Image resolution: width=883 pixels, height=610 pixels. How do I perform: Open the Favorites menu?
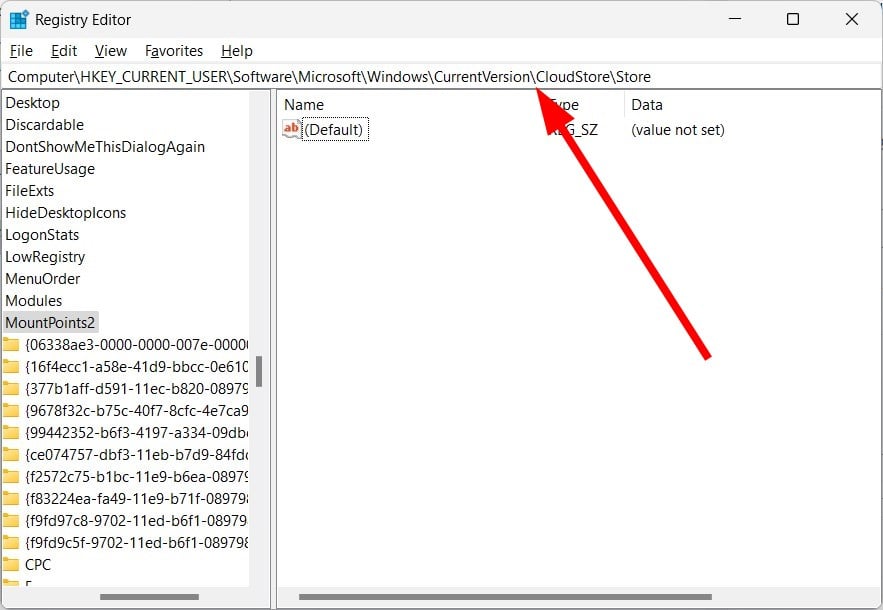point(174,51)
